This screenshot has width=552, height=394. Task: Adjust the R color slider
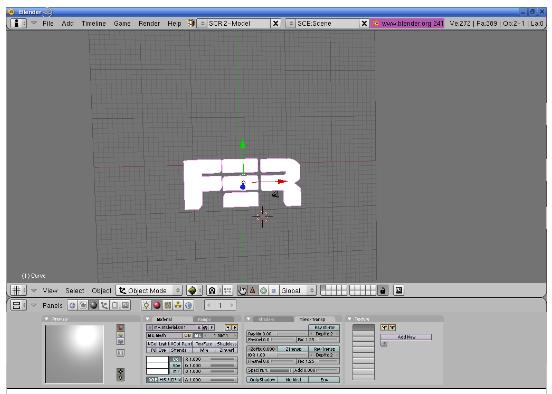(210, 359)
